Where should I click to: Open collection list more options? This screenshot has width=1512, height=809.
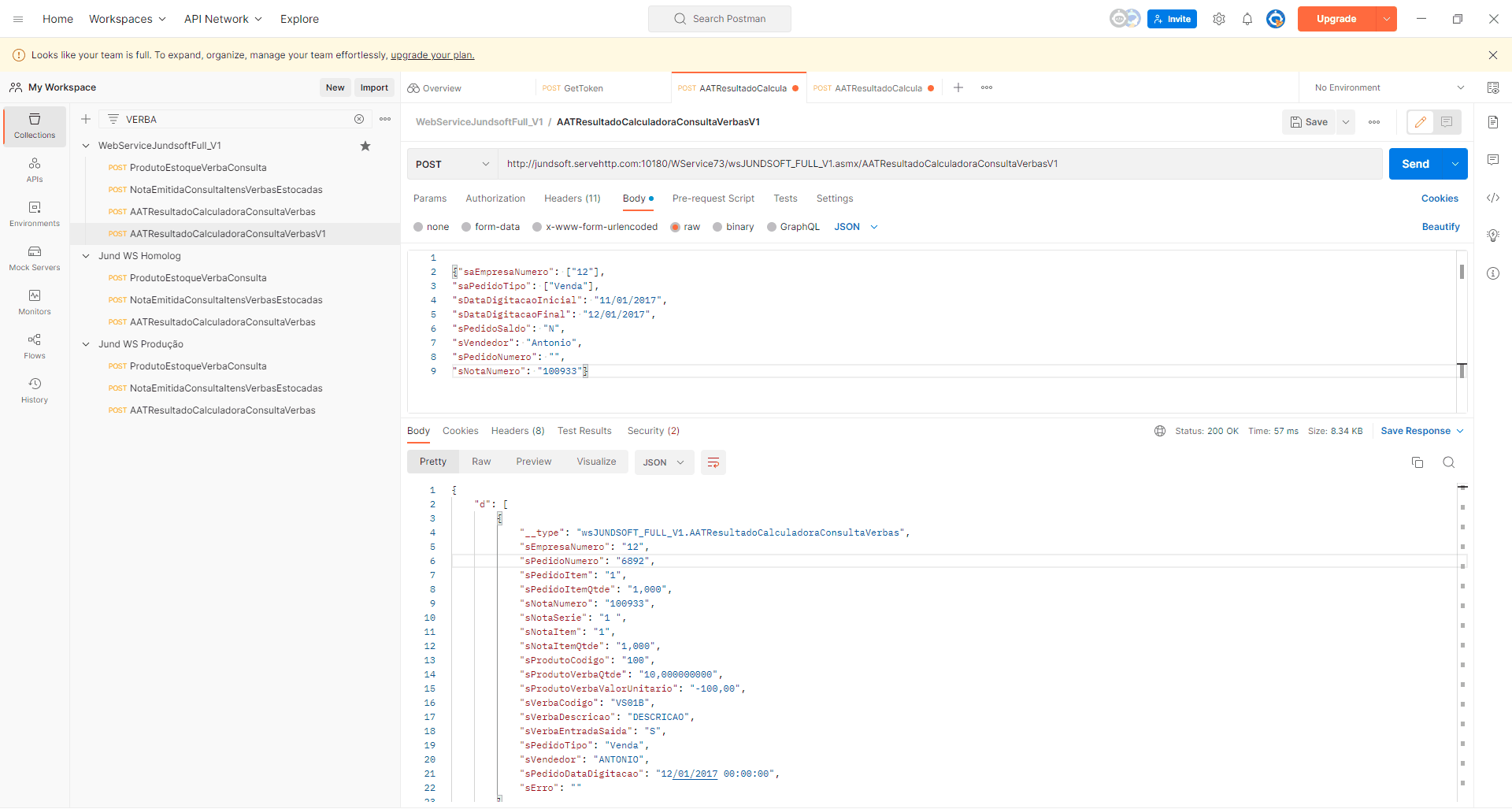(x=385, y=119)
